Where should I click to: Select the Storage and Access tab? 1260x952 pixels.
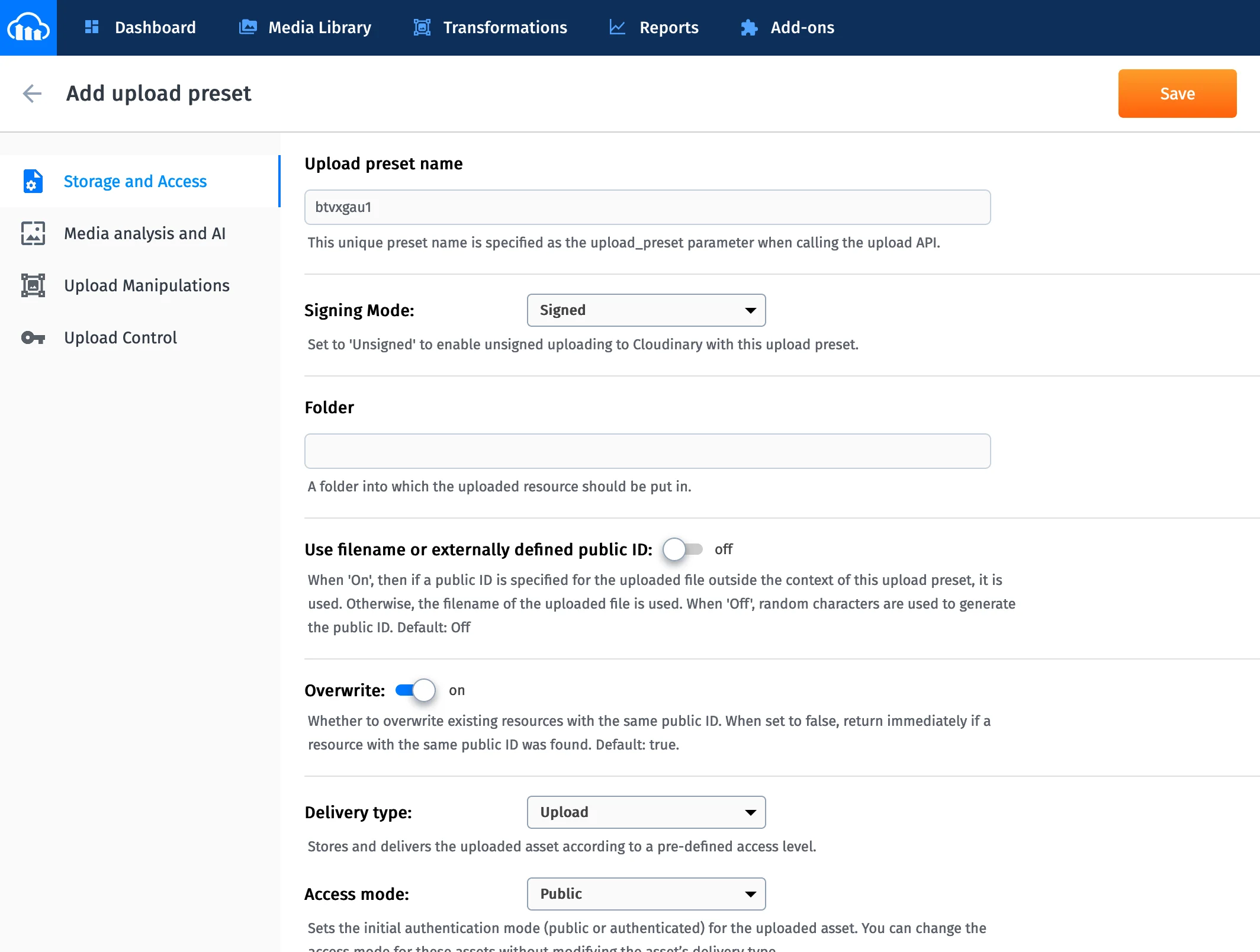134,181
